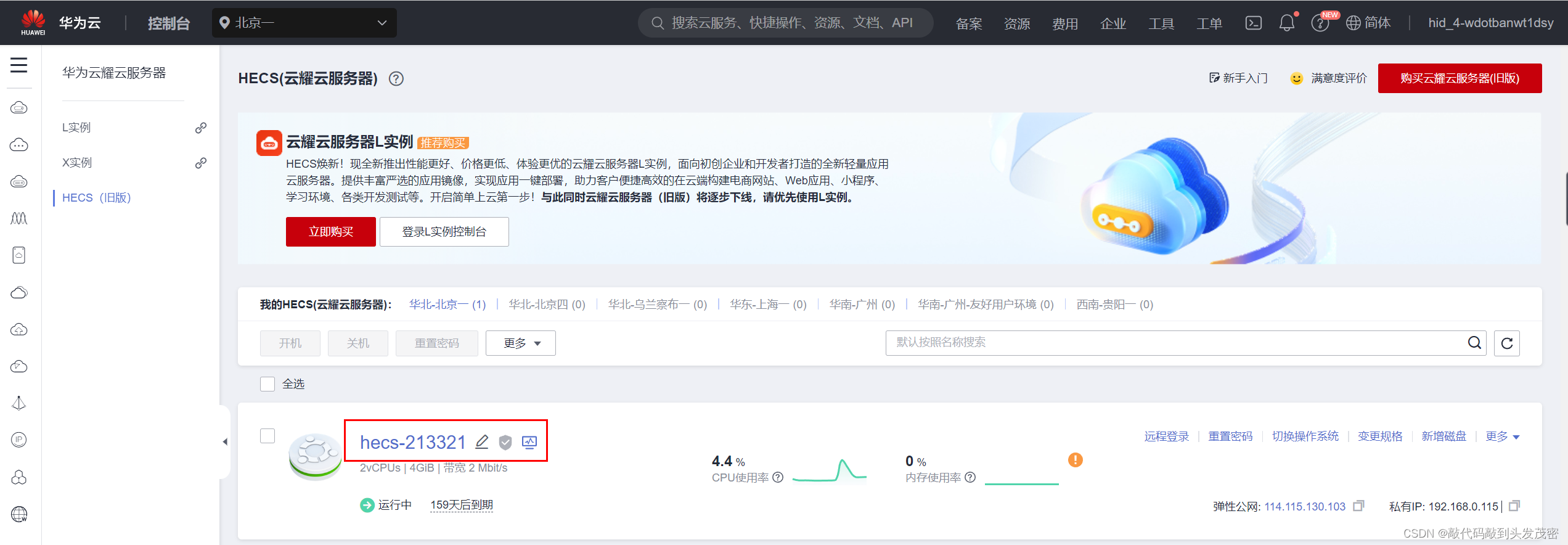Click the monitoring screen icon beside hecs-213321

(x=529, y=442)
